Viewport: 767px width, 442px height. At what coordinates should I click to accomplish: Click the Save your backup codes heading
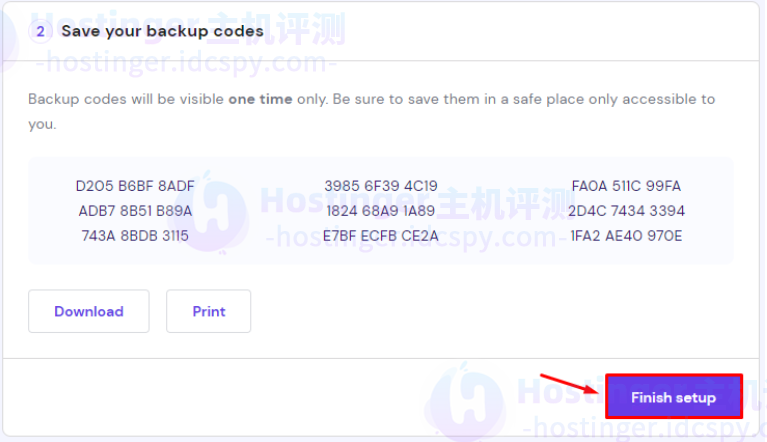[162, 31]
